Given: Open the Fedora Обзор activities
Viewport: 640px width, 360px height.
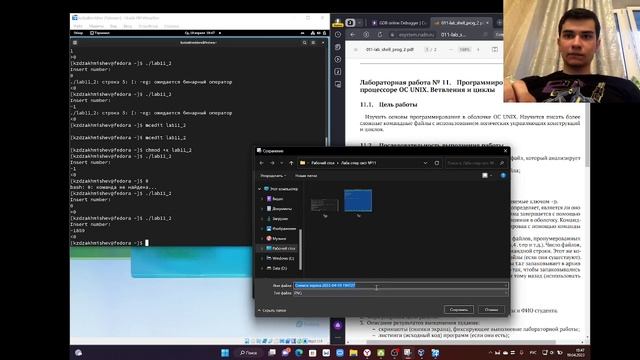Looking at the screenshot, I should coord(78,33).
